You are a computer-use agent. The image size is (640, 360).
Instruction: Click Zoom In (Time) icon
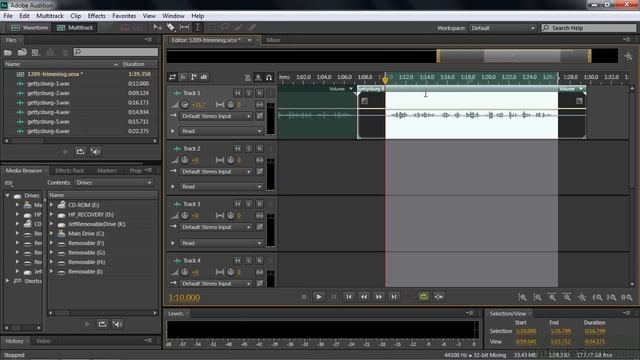552,297
